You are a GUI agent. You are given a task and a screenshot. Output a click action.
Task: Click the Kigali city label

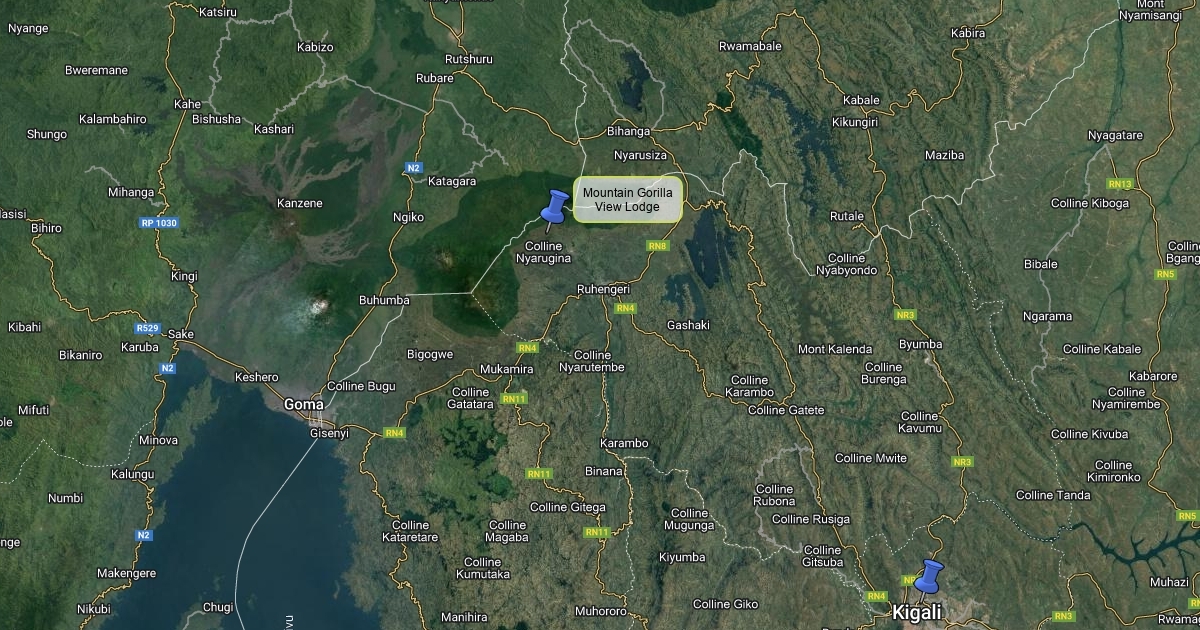click(x=916, y=612)
